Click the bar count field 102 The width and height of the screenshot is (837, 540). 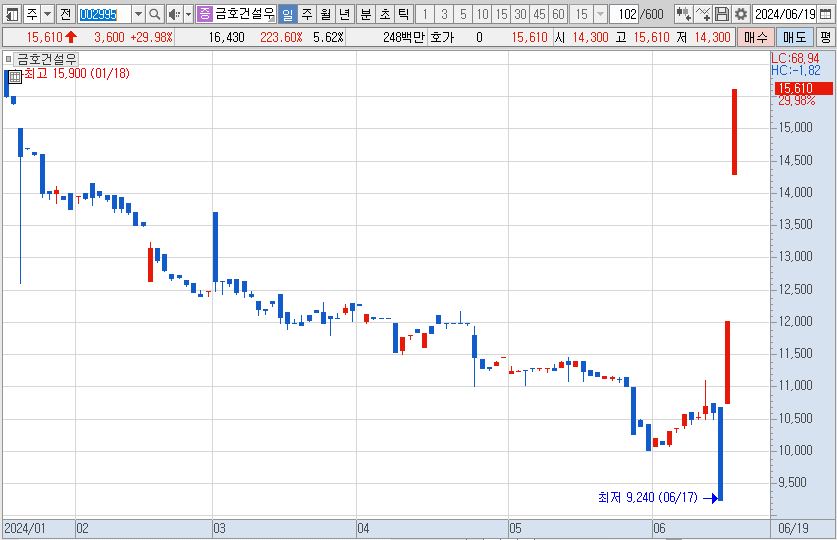tap(626, 14)
